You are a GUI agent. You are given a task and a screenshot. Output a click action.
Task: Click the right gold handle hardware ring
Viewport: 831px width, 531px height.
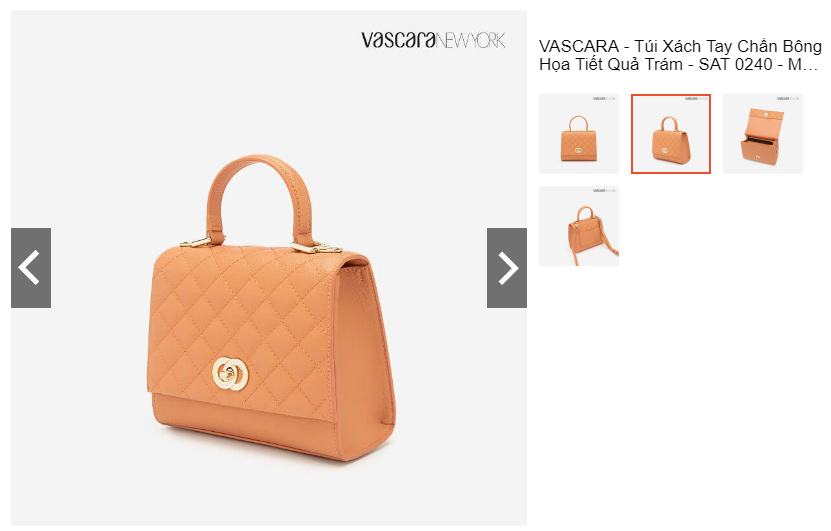pyautogui.click(x=316, y=247)
